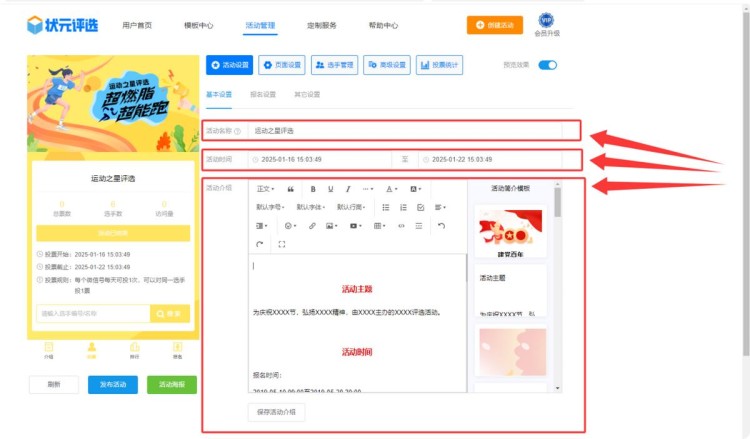The height and width of the screenshot is (439, 750).
Task: Open the 默认字体 font family dropdown
Action: [x=310, y=207]
